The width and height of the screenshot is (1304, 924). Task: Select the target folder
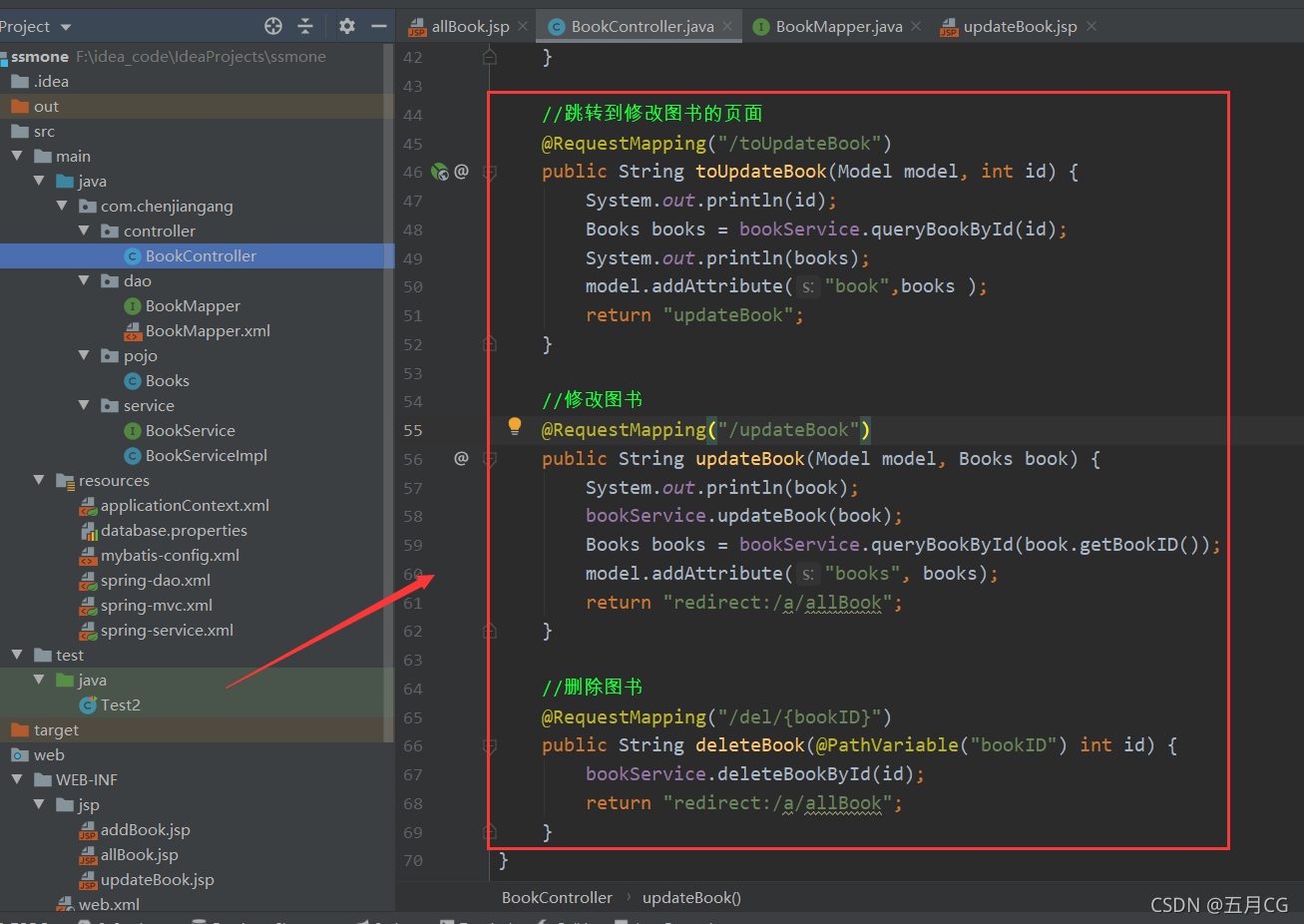pos(56,729)
